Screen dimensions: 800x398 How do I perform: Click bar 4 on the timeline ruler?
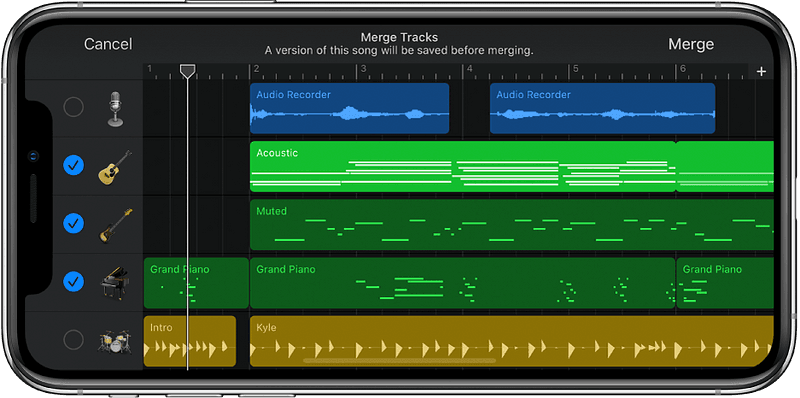470,69
